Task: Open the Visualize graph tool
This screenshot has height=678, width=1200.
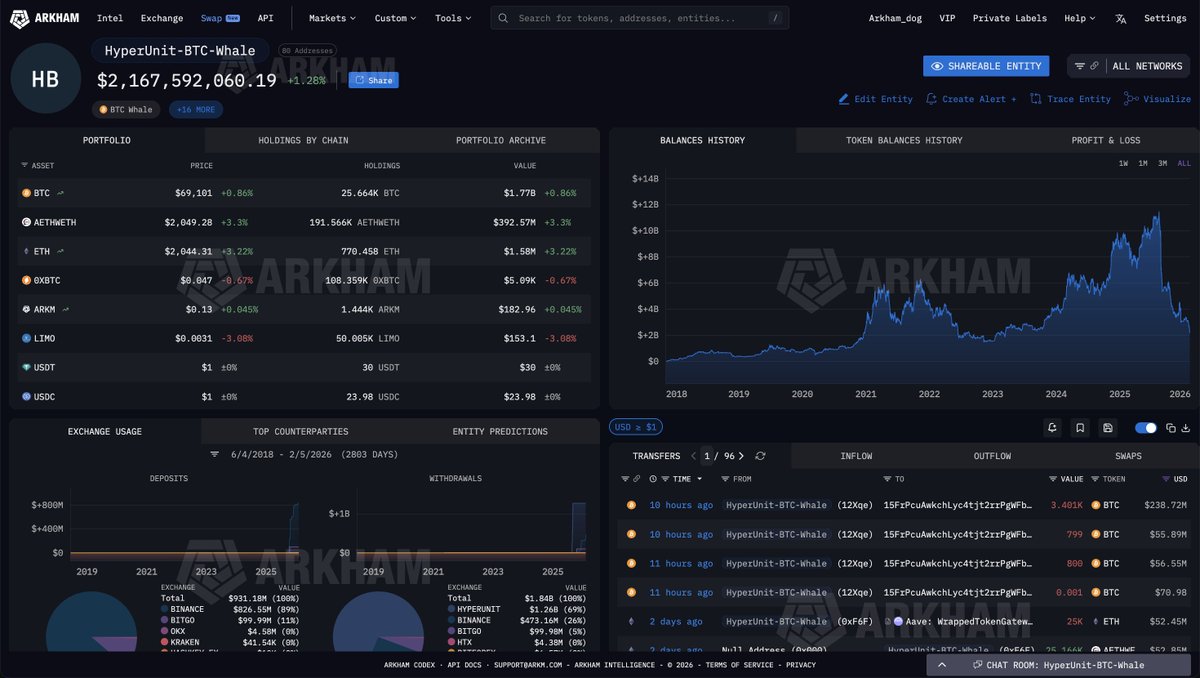Action: 1157,99
